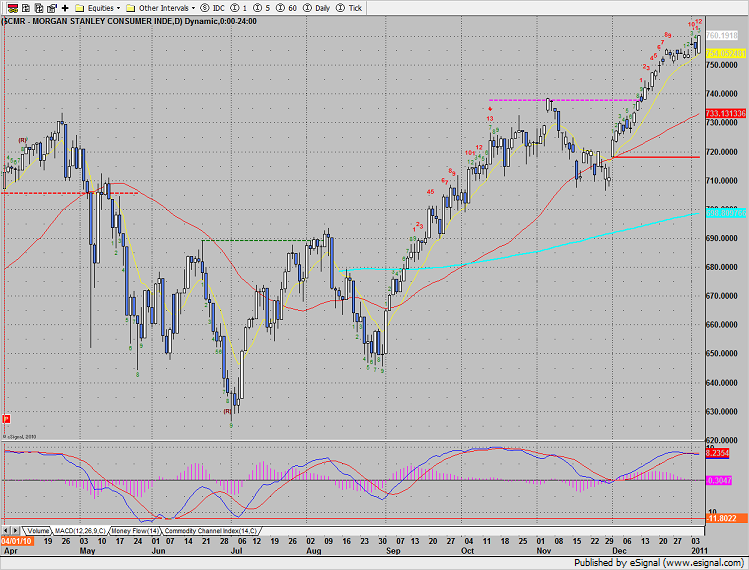Click the red and yellow chart icon in toolbar
Image resolution: width=749 pixels, height=570 pixels.
pyautogui.click(x=13, y=8)
